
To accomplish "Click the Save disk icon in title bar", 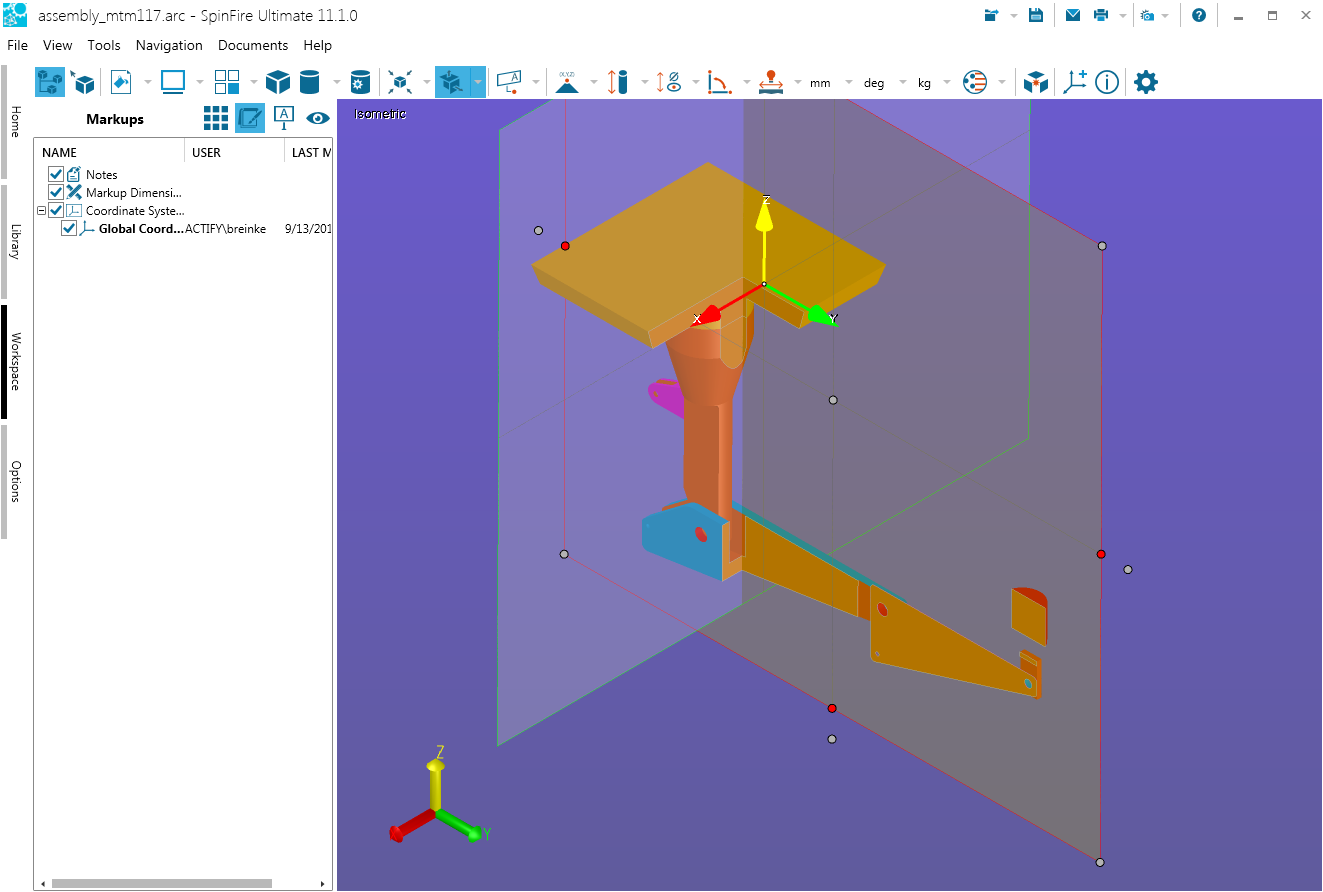I will pos(1036,15).
